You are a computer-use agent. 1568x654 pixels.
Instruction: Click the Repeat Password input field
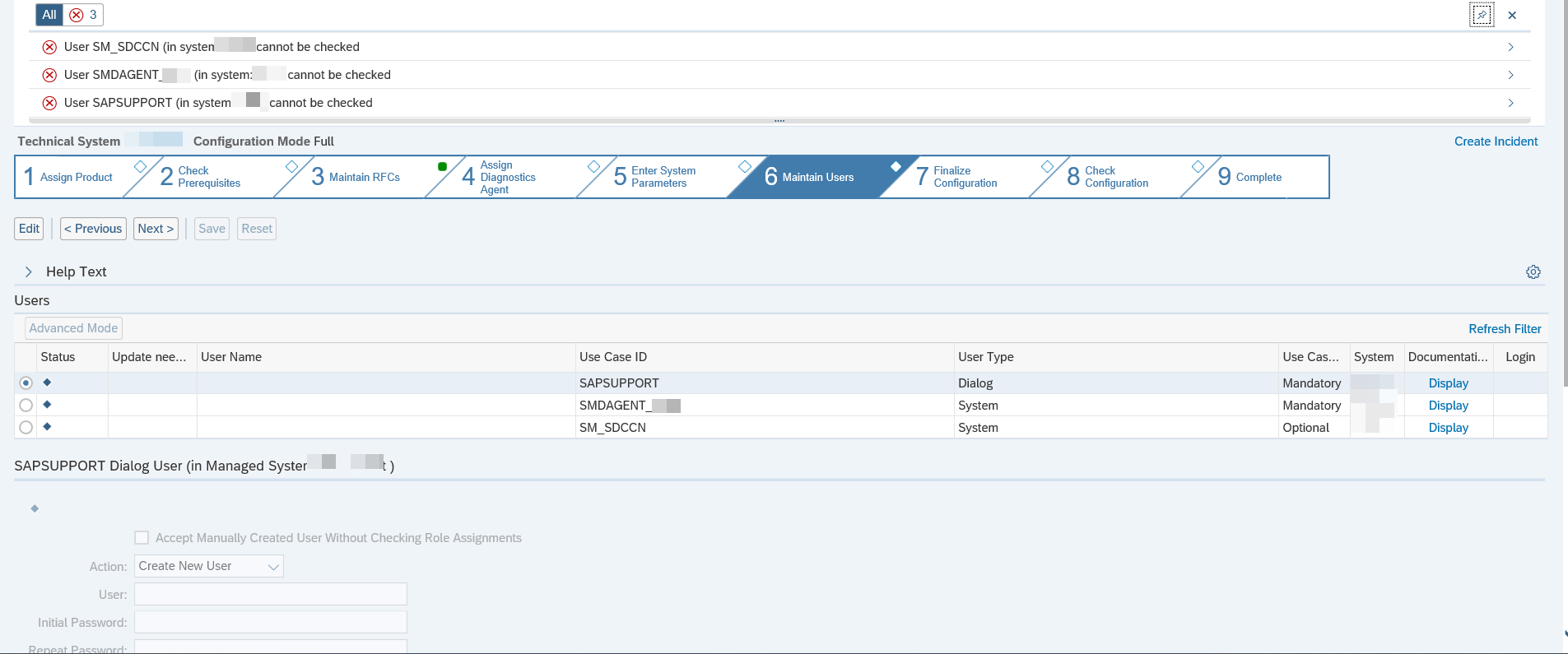tap(271, 647)
